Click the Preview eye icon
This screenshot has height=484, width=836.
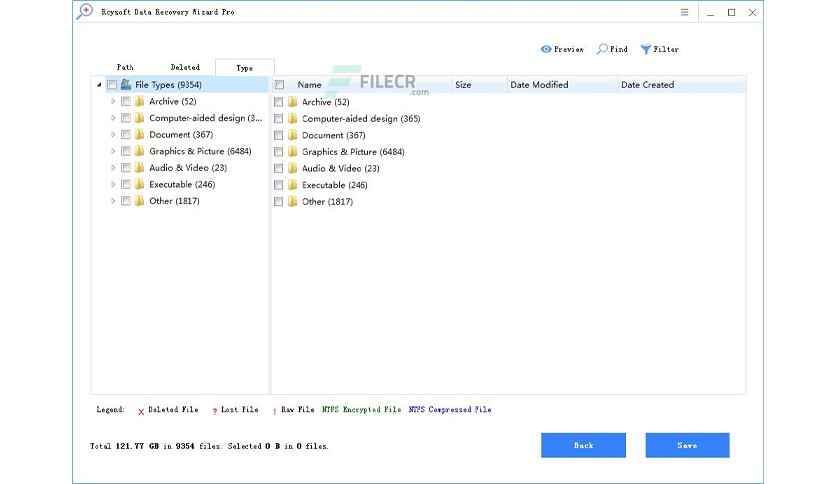pyautogui.click(x=545, y=49)
